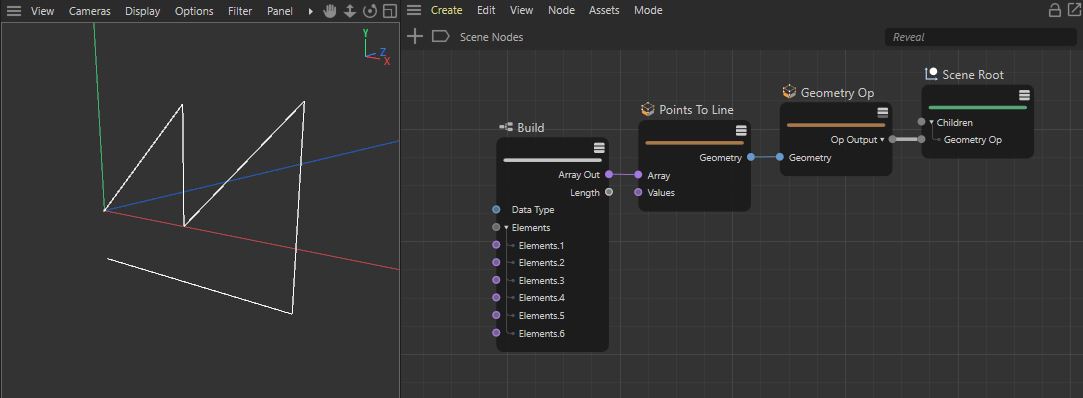1083x398 pixels.
Task: Open the Panel menu
Action: click(x=280, y=11)
